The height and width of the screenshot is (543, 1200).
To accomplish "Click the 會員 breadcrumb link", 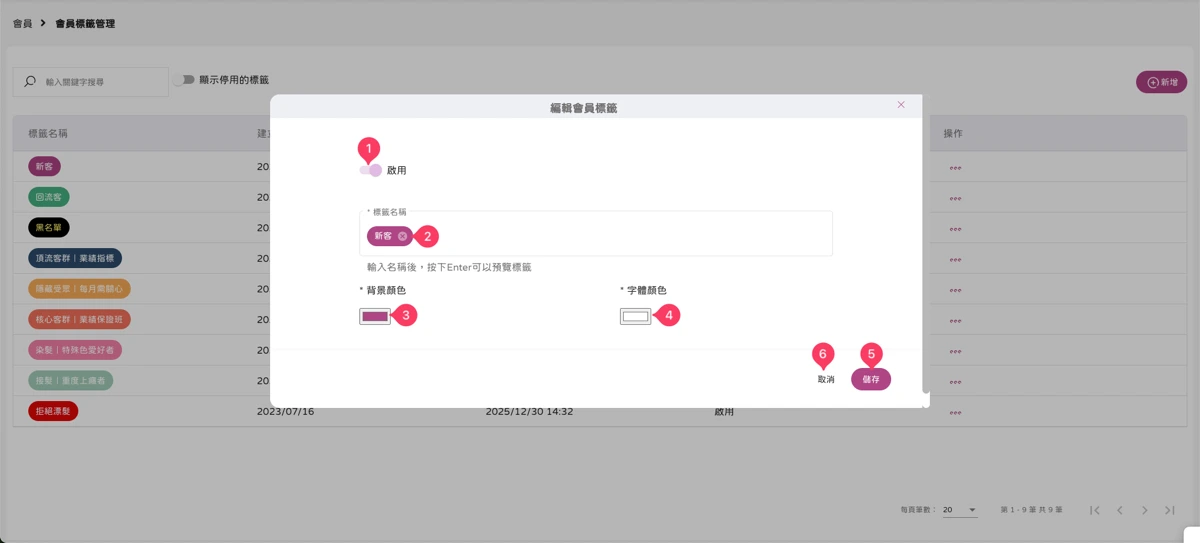I will click(22, 23).
